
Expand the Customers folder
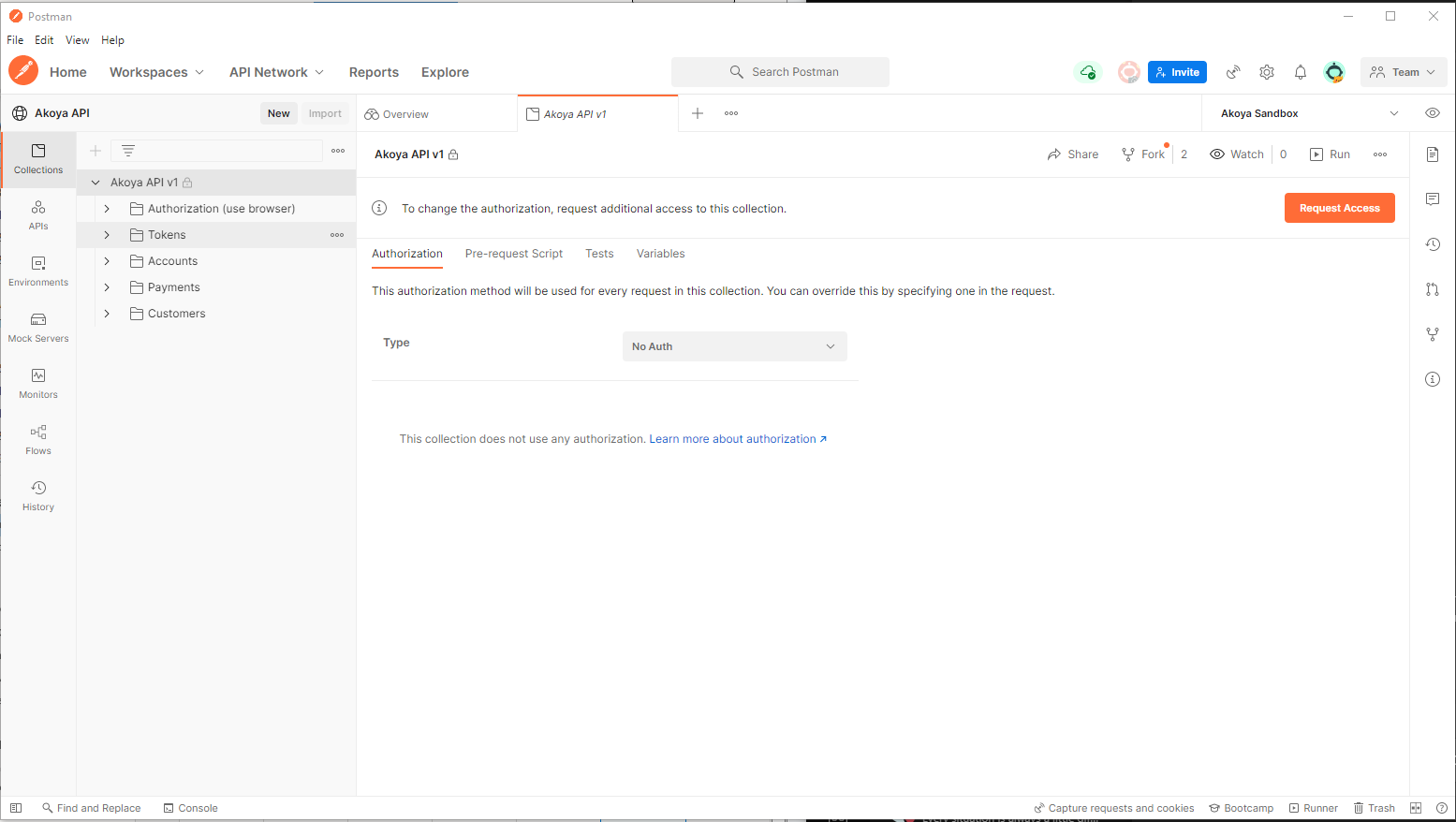click(107, 314)
